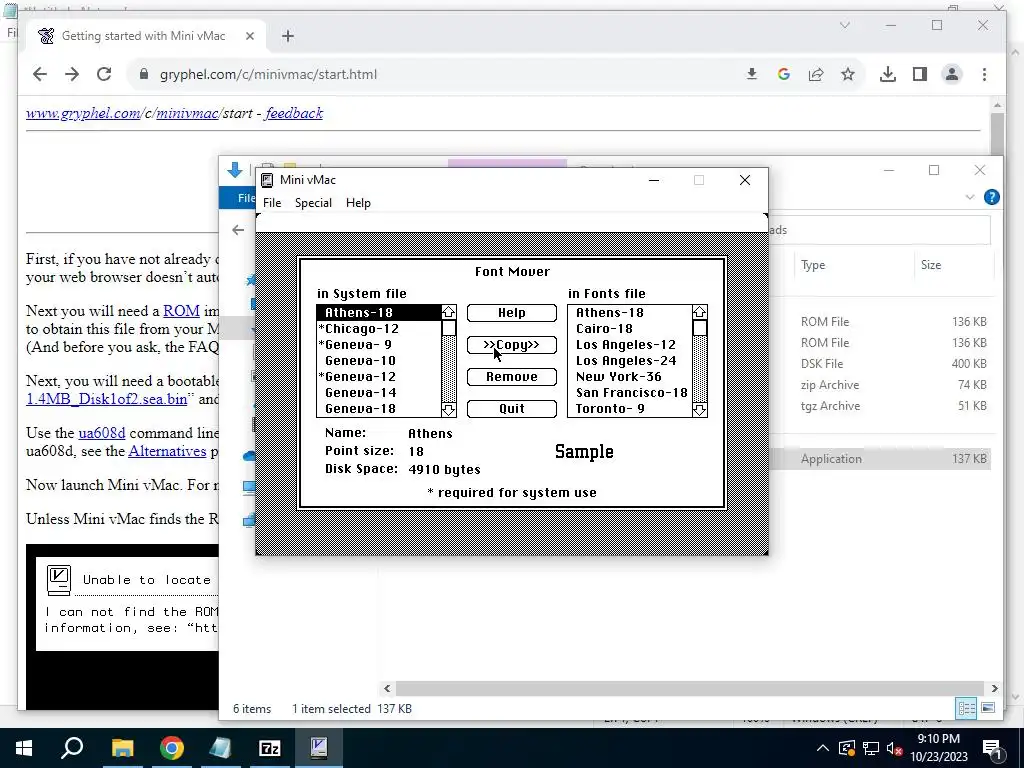Select the Getting started with Mini vMac tab
1024x768 pixels.
143,36
